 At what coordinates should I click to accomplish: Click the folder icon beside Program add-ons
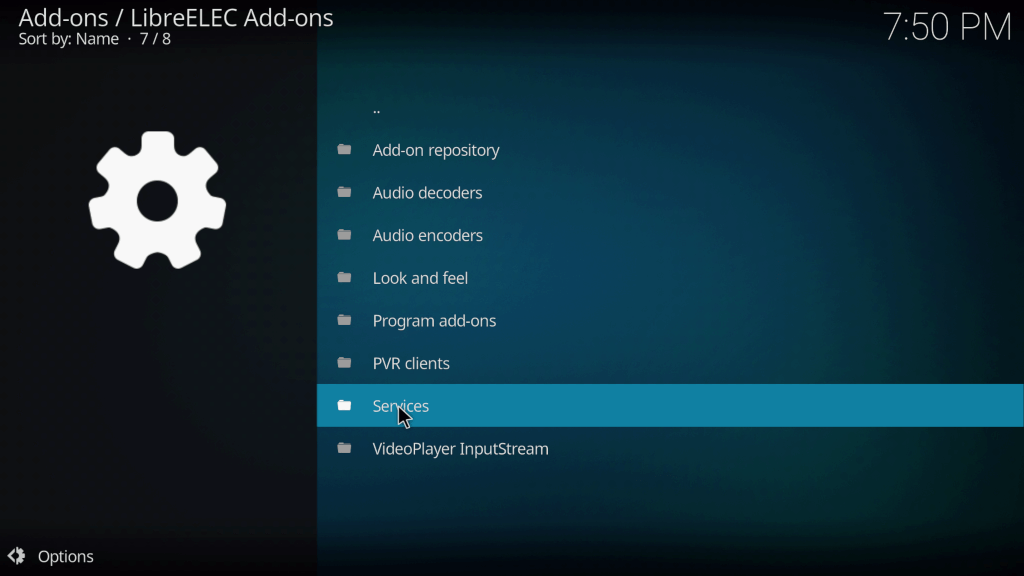[x=345, y=320]
